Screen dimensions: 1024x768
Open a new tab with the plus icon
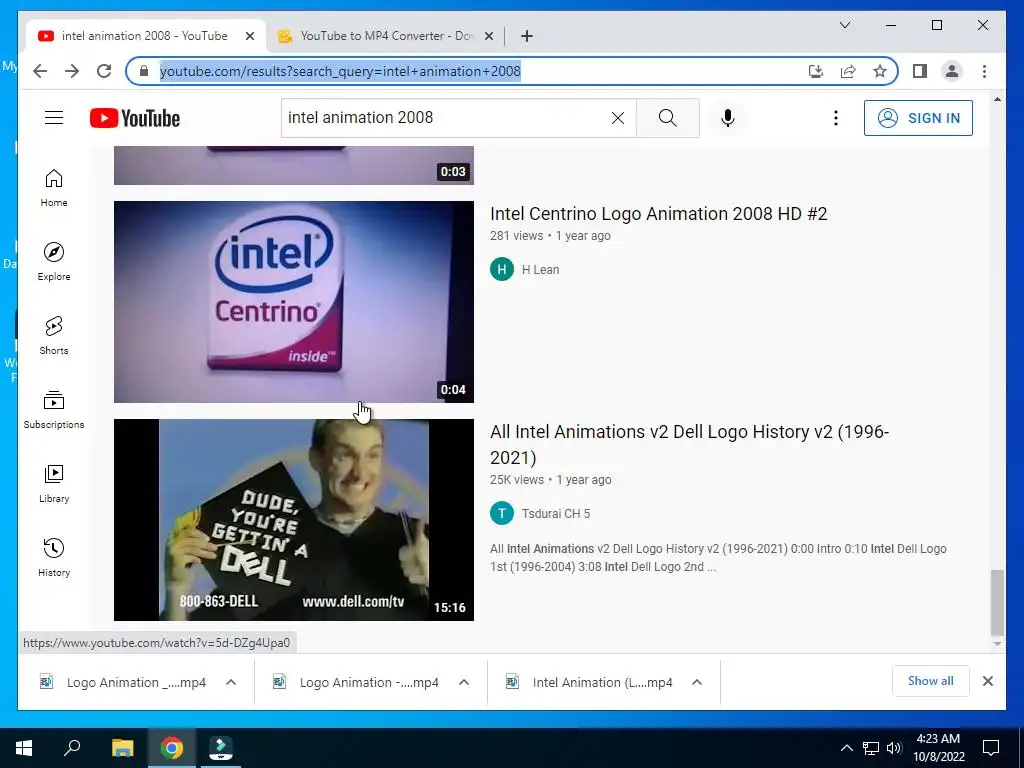click(527, 36)
